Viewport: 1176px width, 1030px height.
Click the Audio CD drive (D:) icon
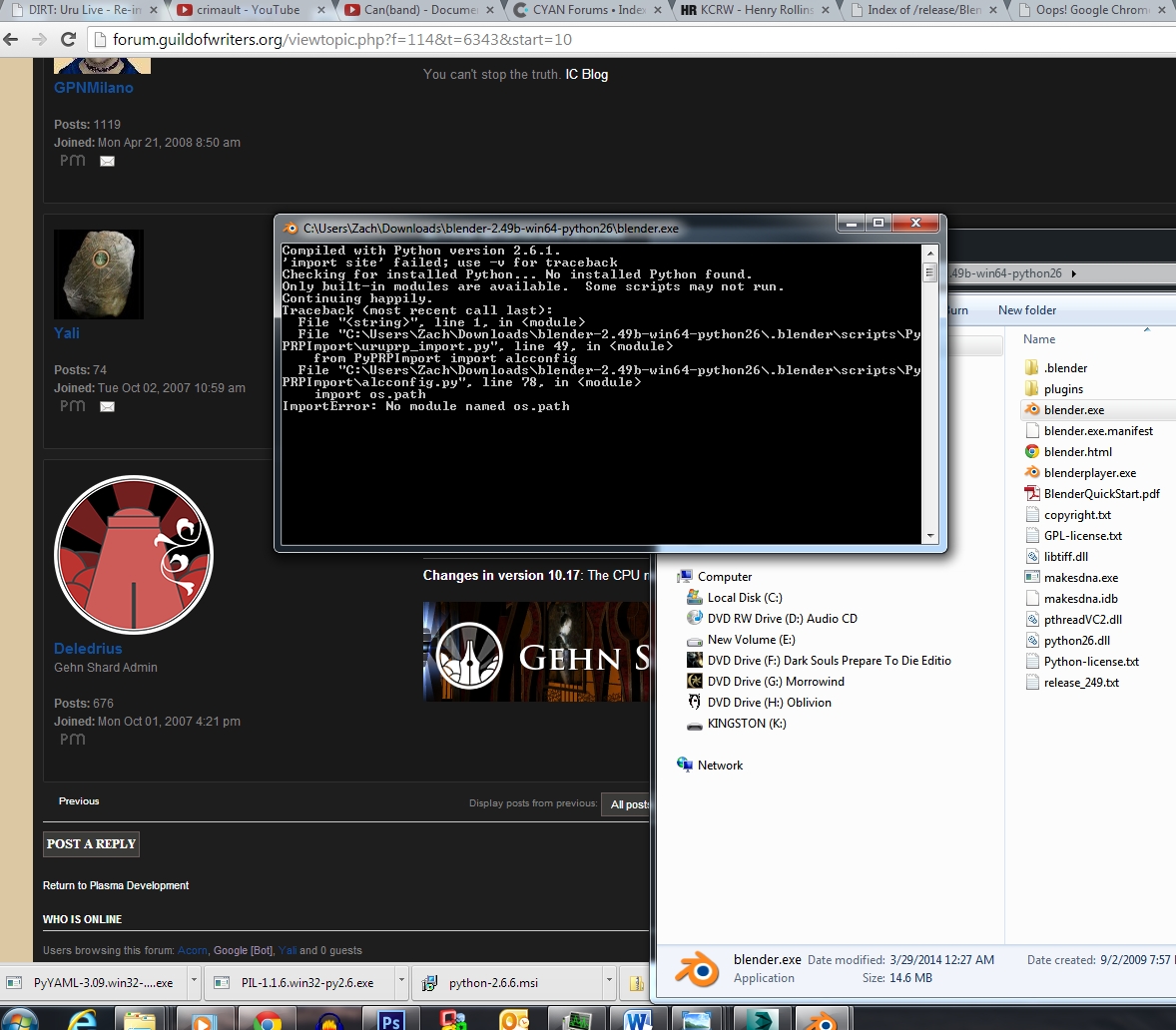point(695,618)
